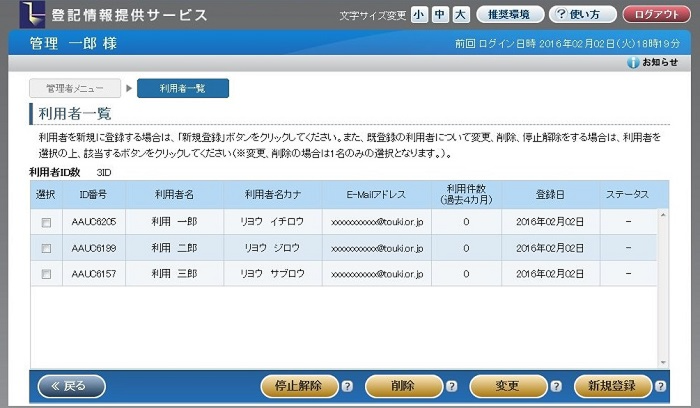Click the name 利用 二郎

(x=174, y=248)
